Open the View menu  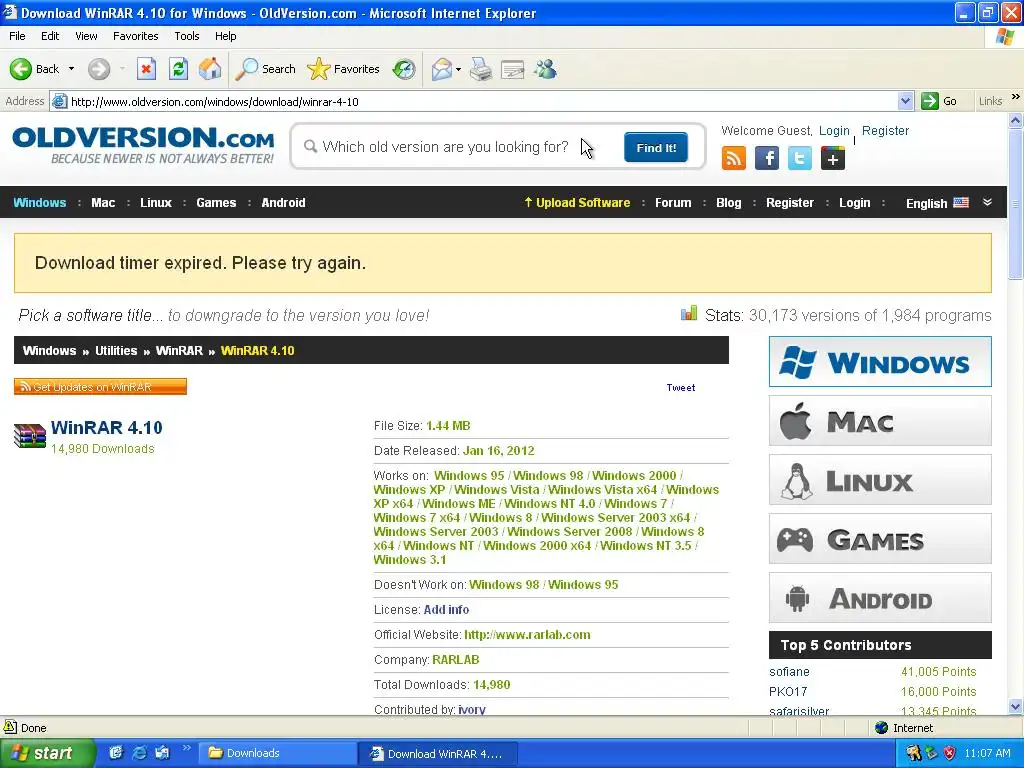86,36
